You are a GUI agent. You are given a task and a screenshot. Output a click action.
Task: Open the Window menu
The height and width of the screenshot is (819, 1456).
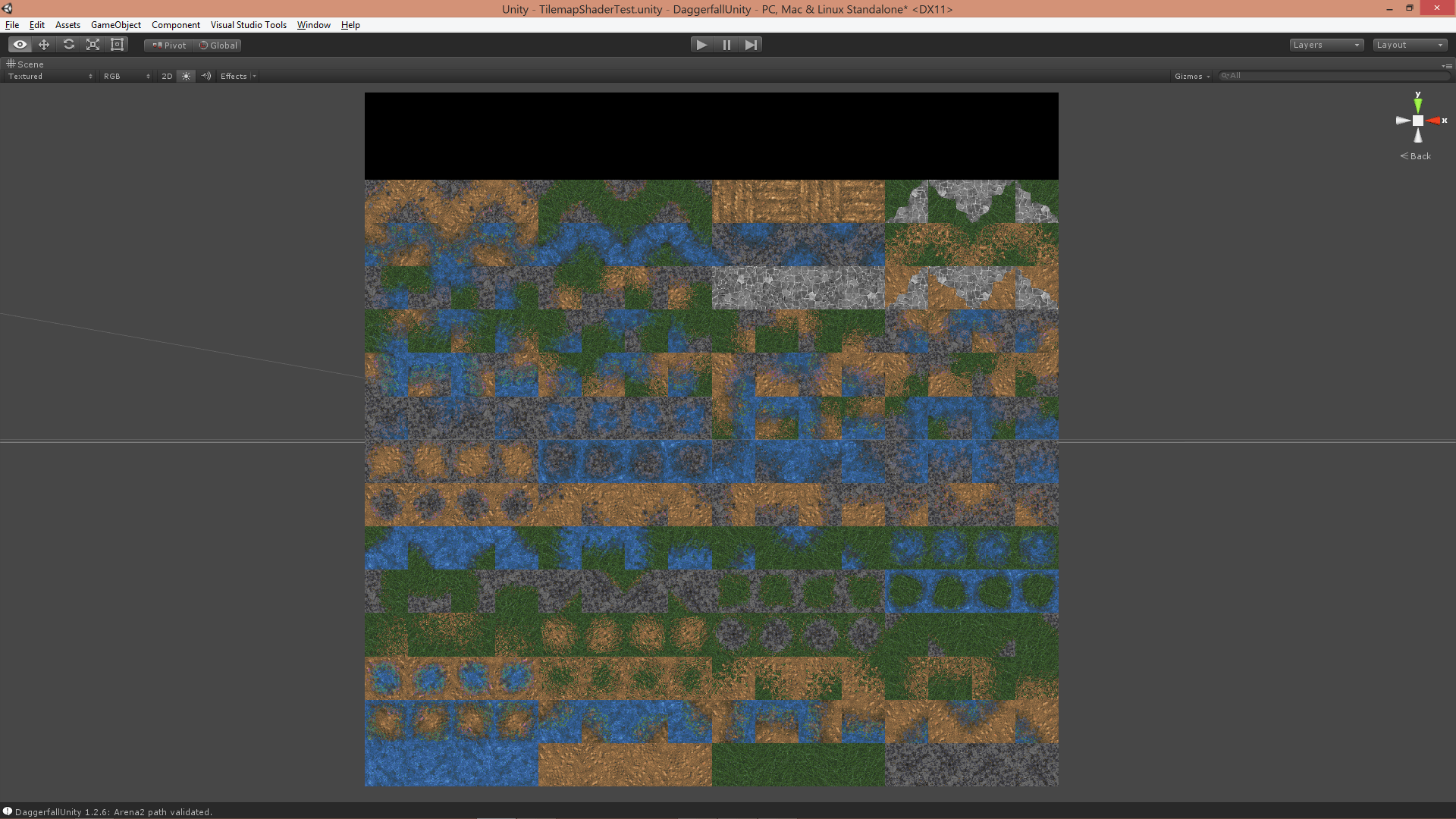click(x=314, y=25)
